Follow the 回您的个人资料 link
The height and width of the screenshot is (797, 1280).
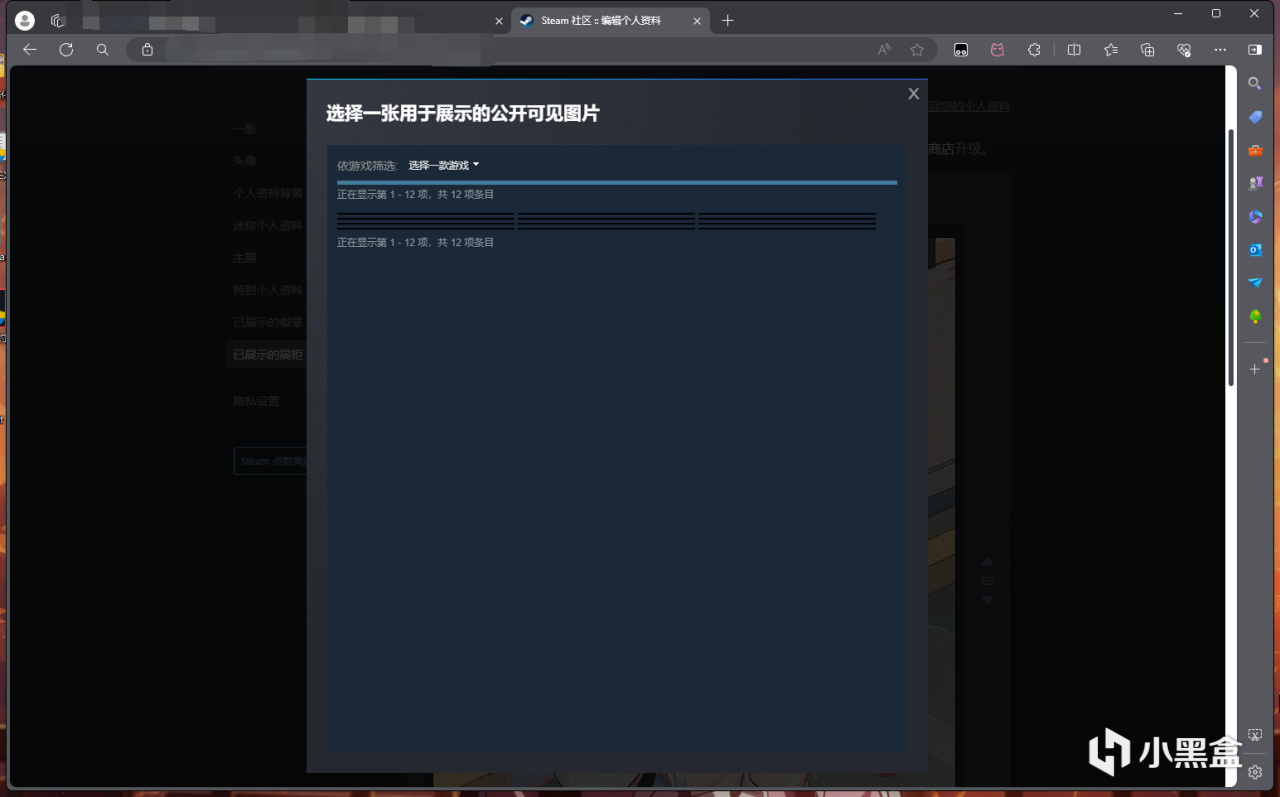[968, 106]
